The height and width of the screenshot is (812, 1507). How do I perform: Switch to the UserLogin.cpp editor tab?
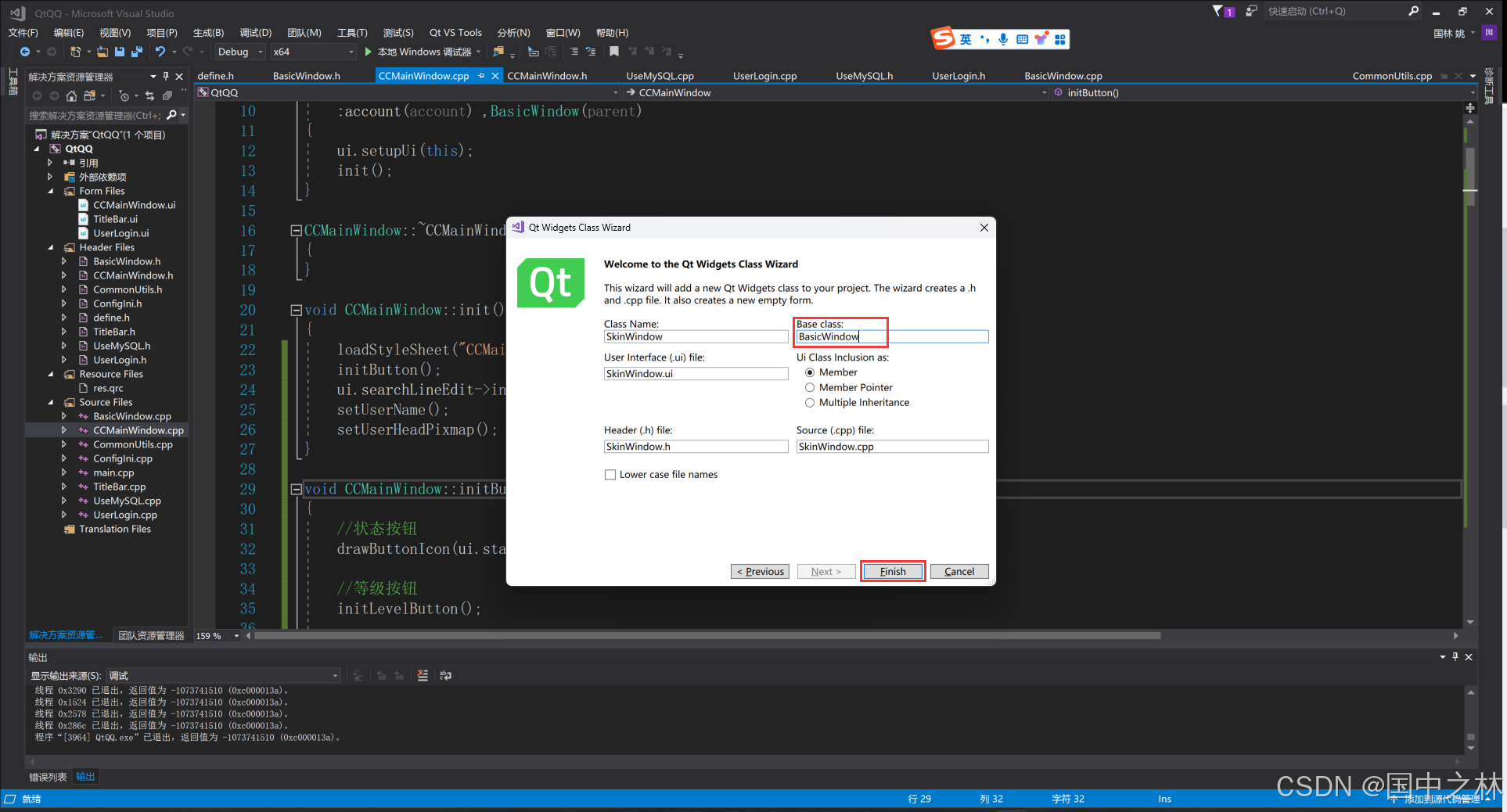coord(764,76)
